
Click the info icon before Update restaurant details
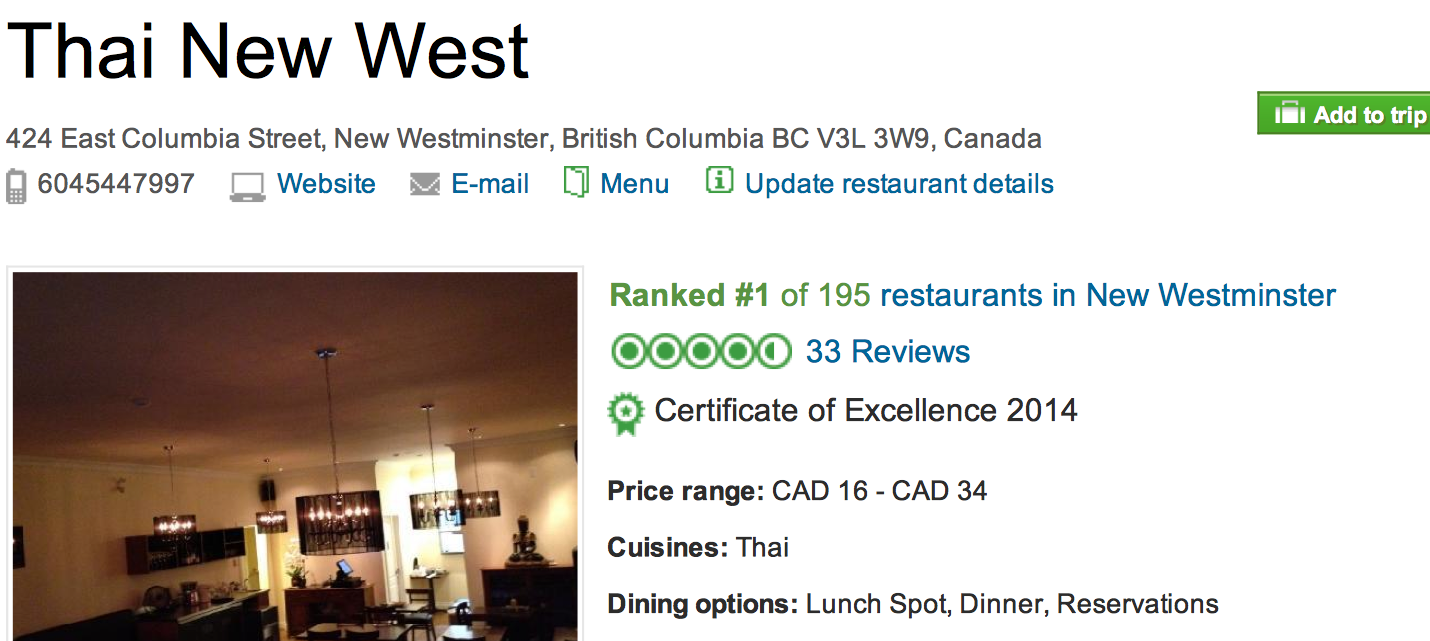pyautogui.click(x=719, y=181)
